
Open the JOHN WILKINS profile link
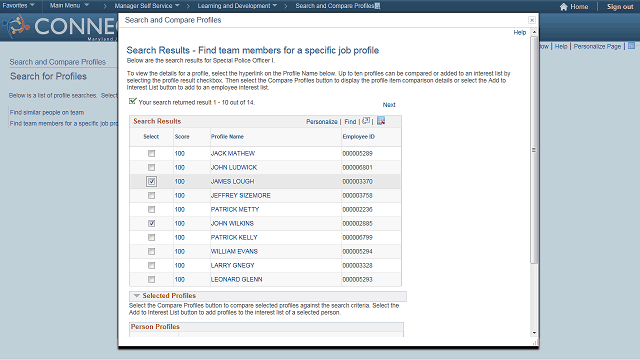[x=232, y=223]
